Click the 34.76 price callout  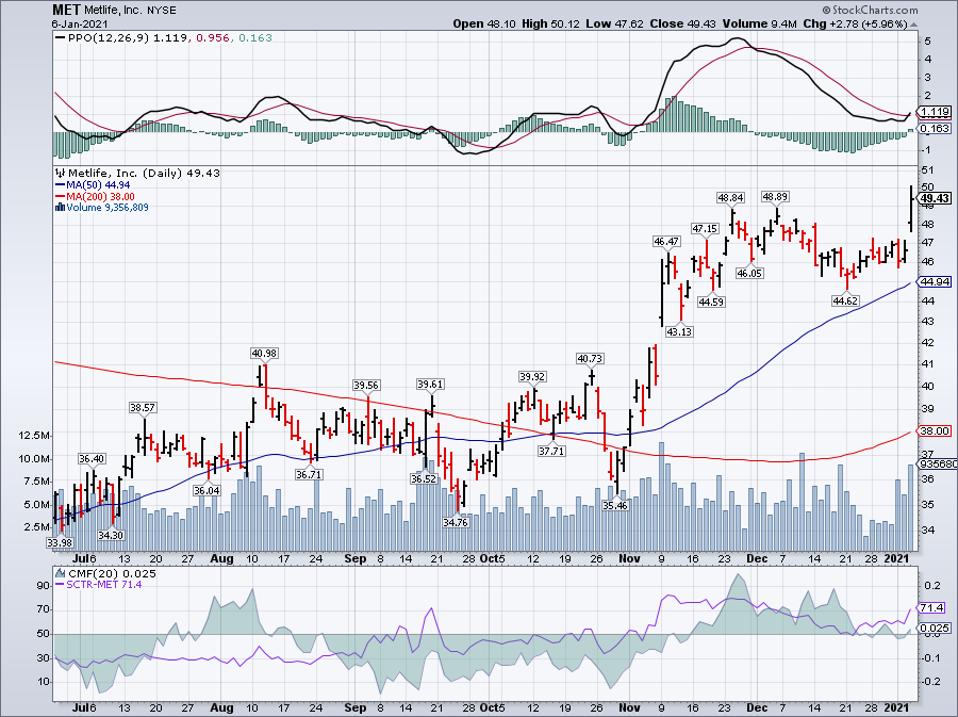click(x=456, y=523)
